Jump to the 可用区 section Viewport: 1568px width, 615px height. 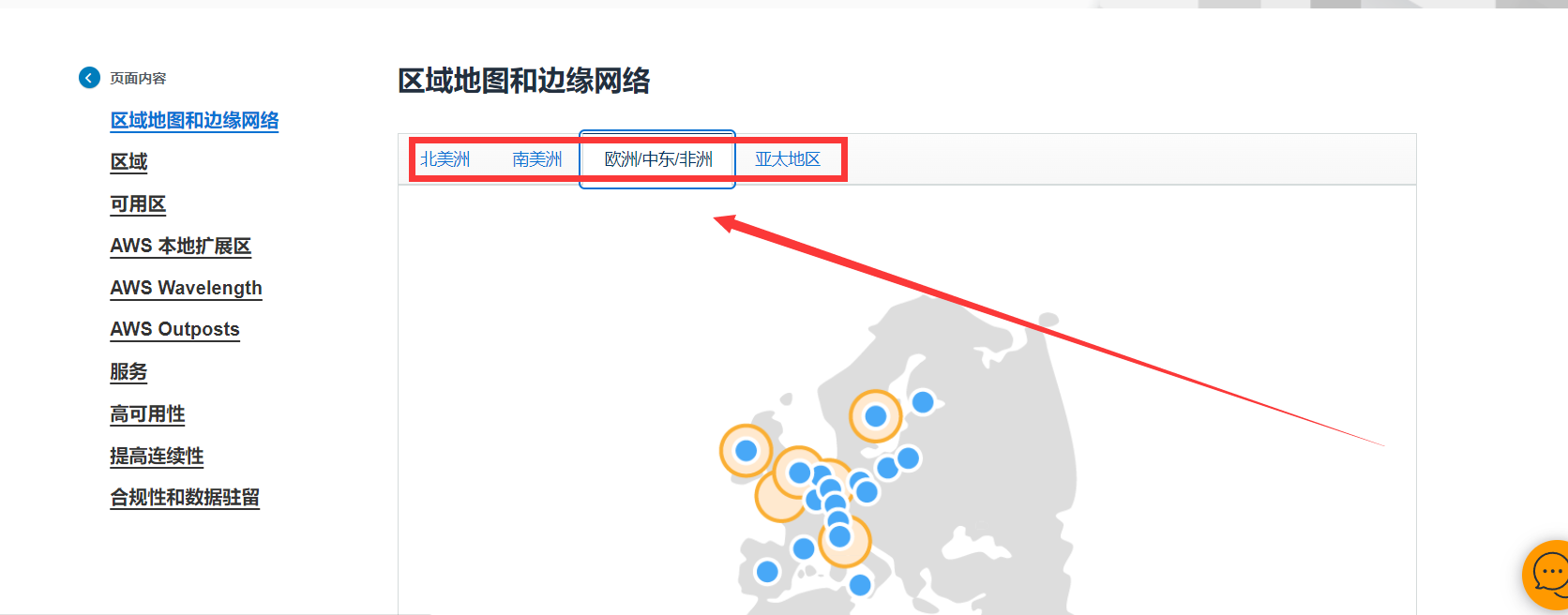pyautogui.click(x=138, y=204)
